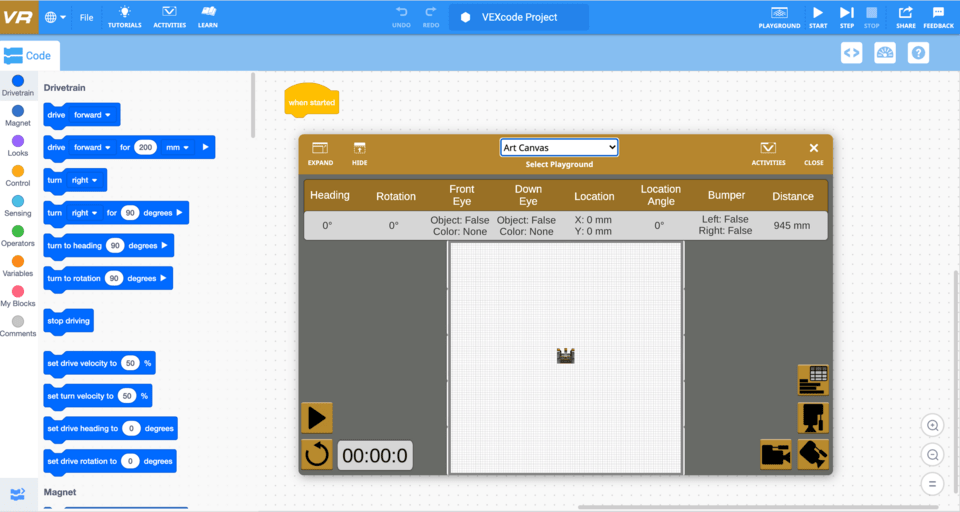Open the Playground window icon
The width and height of the screenshot is (960, 512).
click(779, 17)
